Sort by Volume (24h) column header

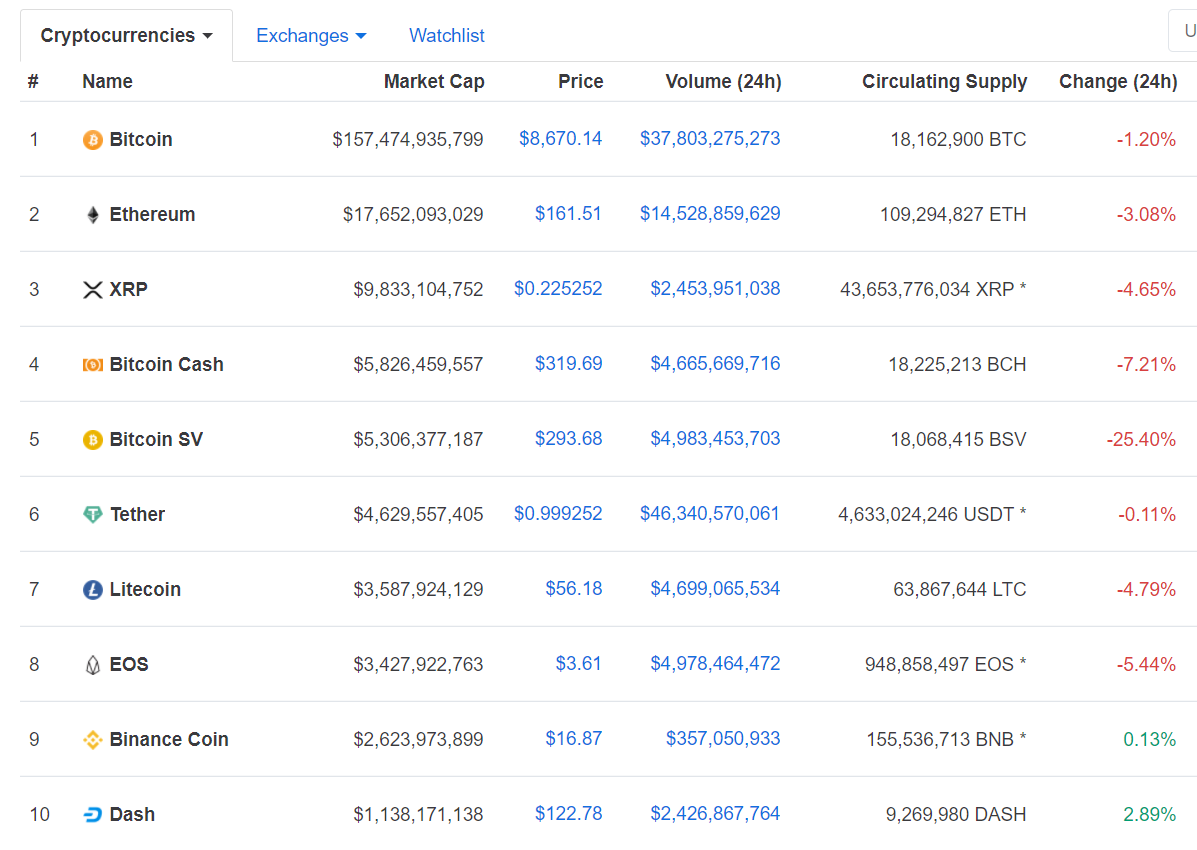tap(723, 82)
